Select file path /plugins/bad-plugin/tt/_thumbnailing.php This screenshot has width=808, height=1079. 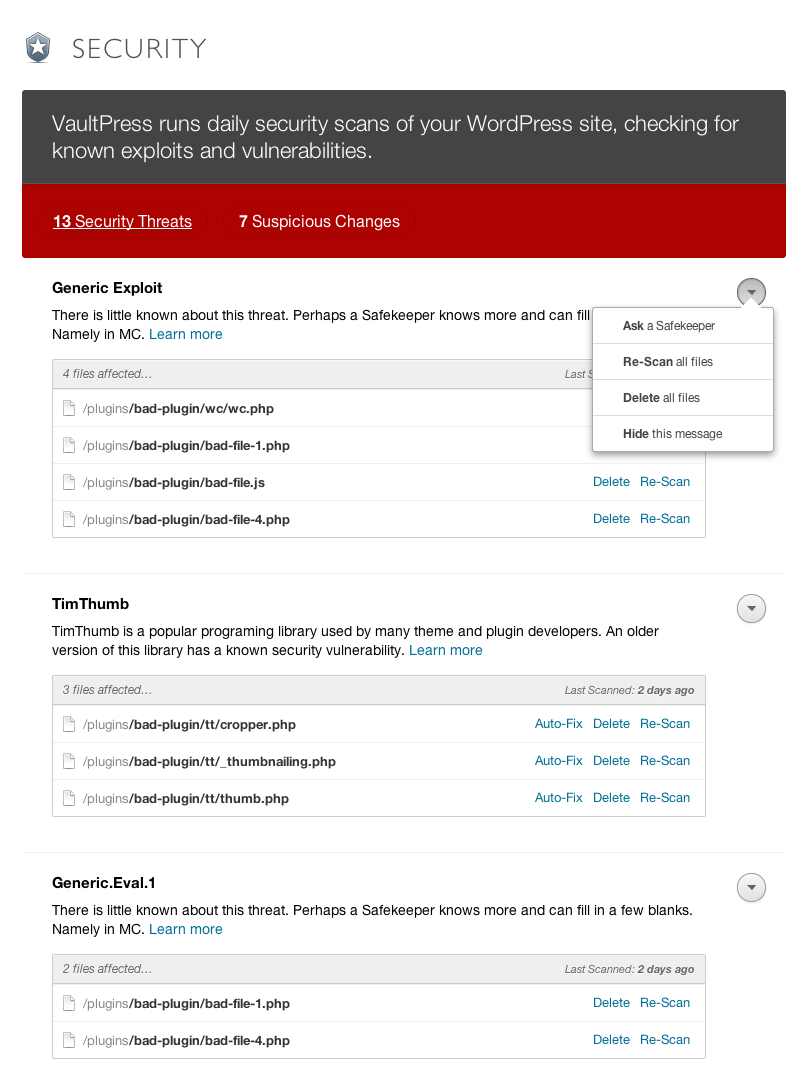[x=209, y=762]
